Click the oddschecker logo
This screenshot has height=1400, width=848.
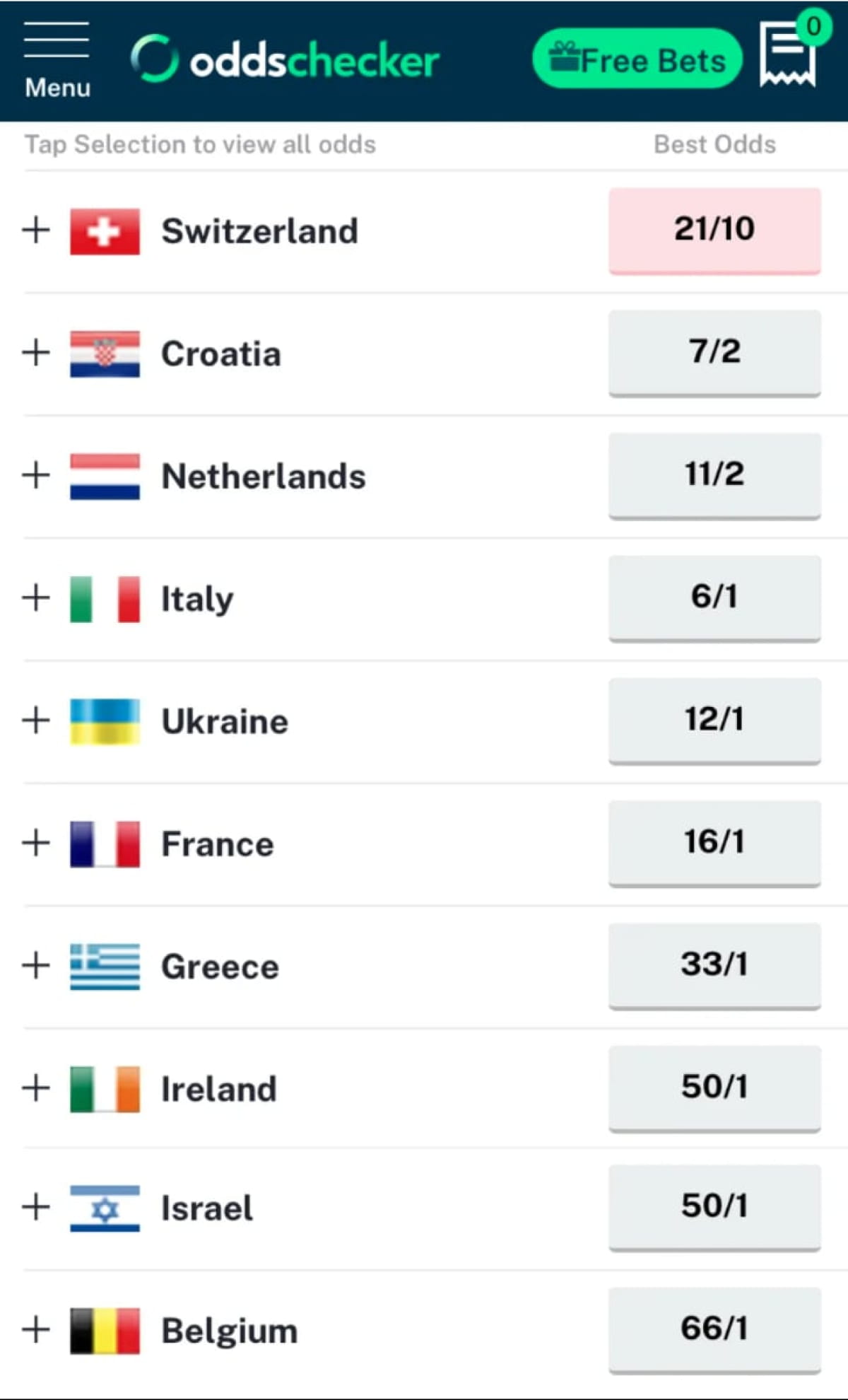pyautogui.click(x=285, y=59)
